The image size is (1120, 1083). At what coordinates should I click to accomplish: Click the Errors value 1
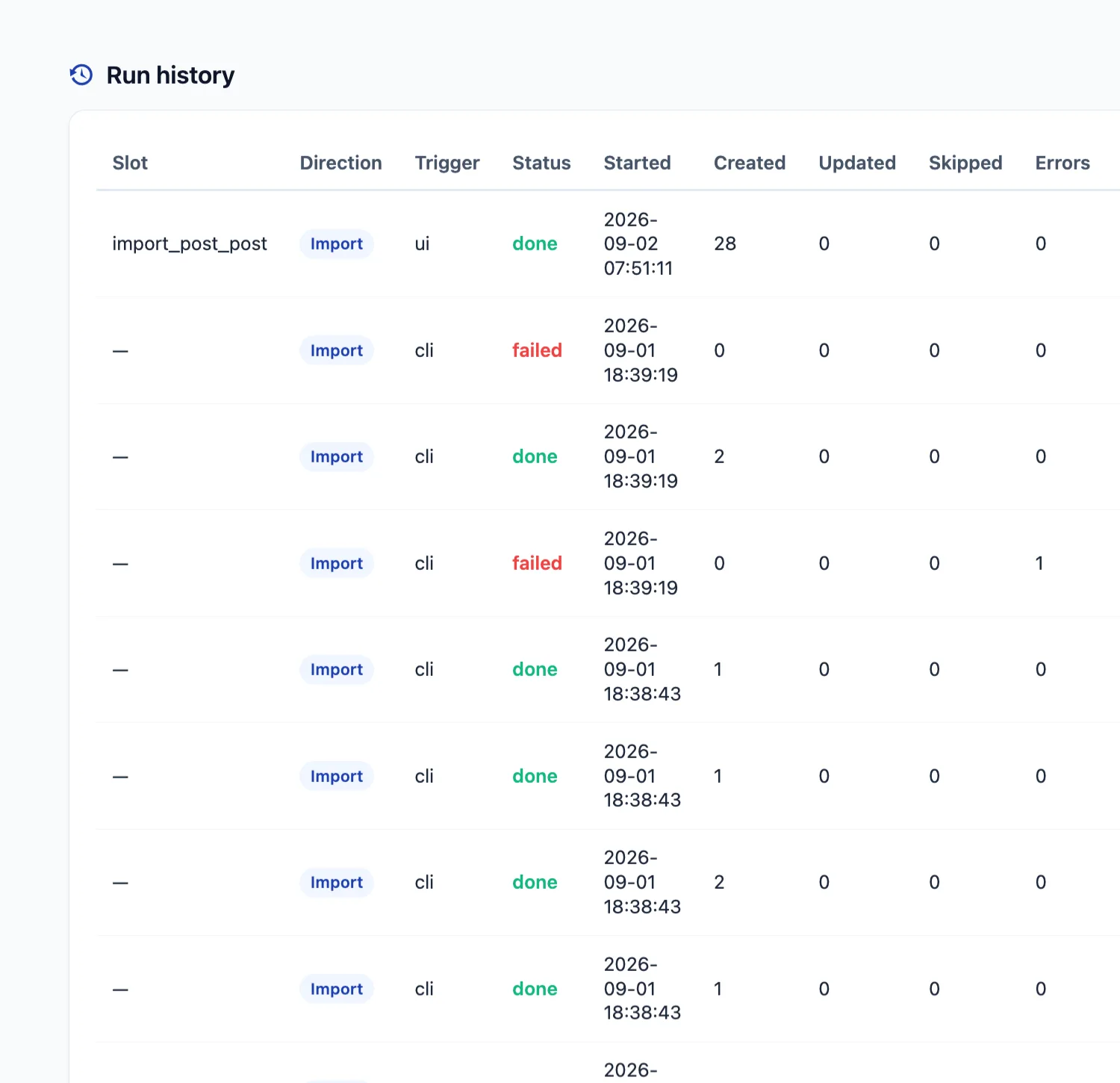tap(1039, 563)
